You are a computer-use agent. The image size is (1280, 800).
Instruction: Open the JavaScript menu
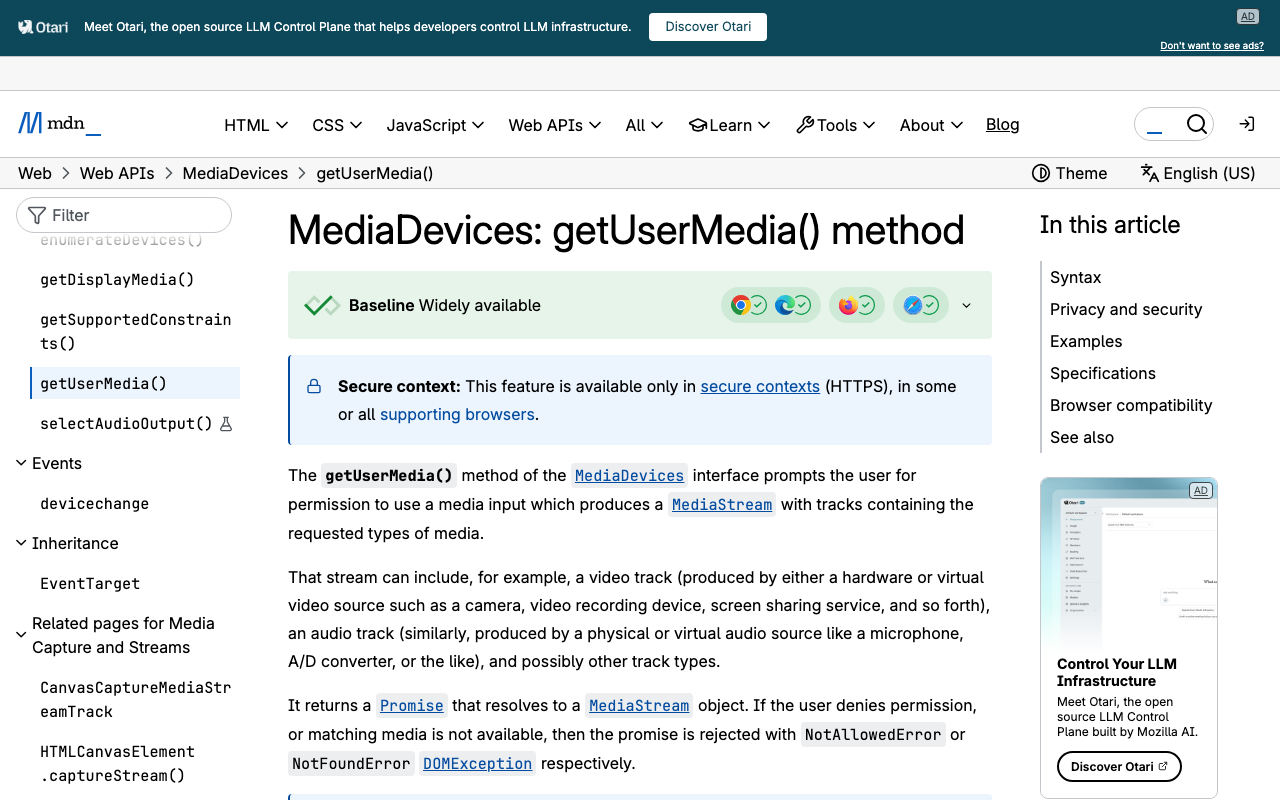435,125
